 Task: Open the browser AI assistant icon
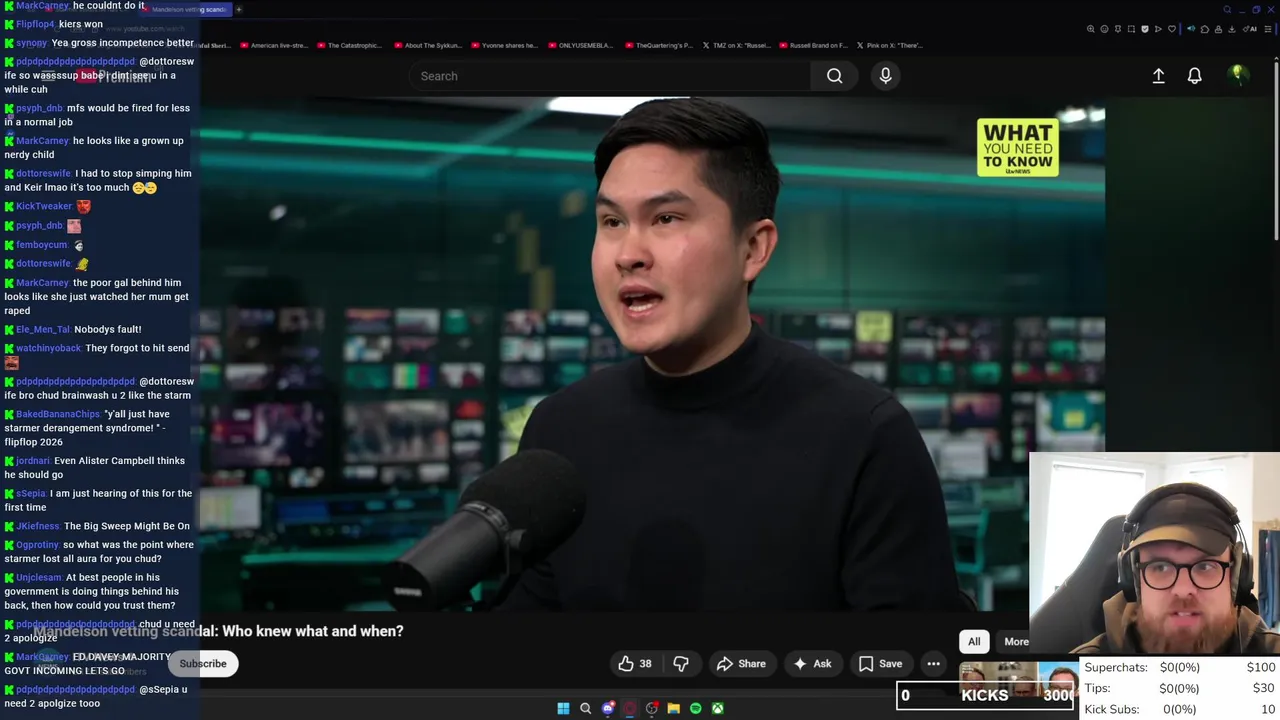(x=1250, y=29)
